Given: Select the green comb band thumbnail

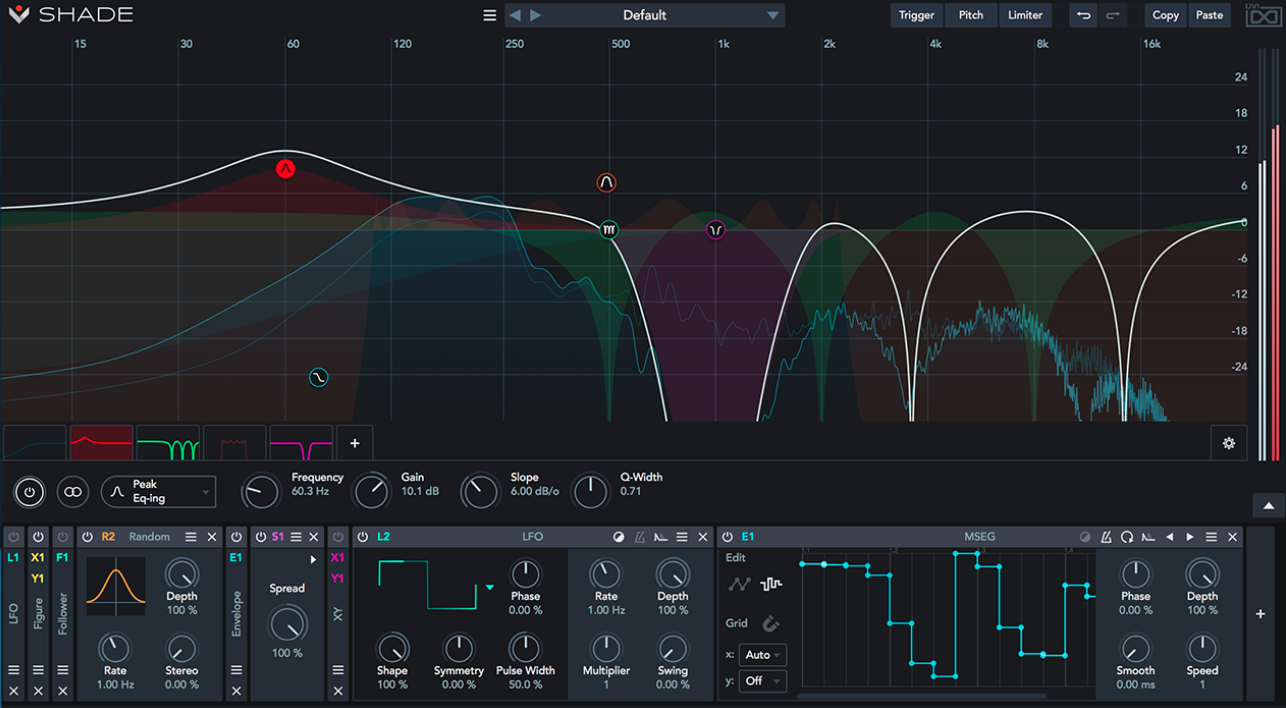Looking at the screenshot, I should tap(168, 443).
